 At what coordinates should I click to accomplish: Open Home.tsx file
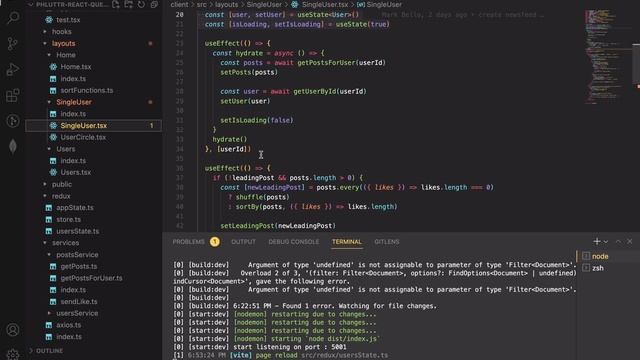[x=76, y=67]
